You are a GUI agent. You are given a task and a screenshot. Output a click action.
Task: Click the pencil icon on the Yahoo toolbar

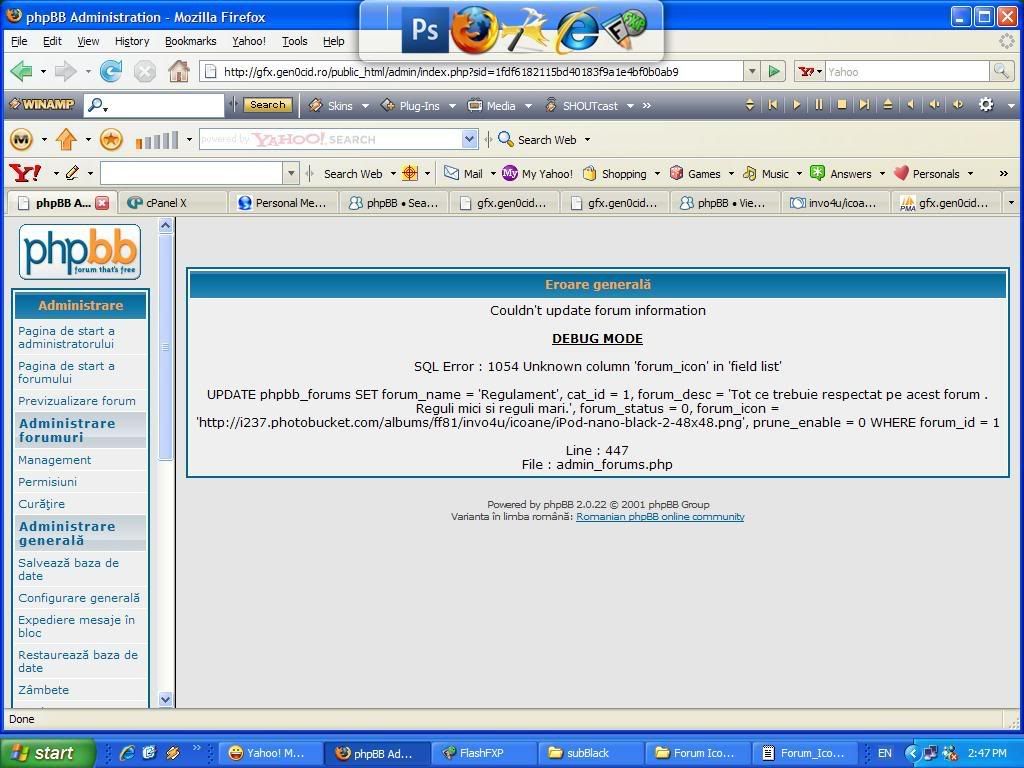(x=72, y=173)
